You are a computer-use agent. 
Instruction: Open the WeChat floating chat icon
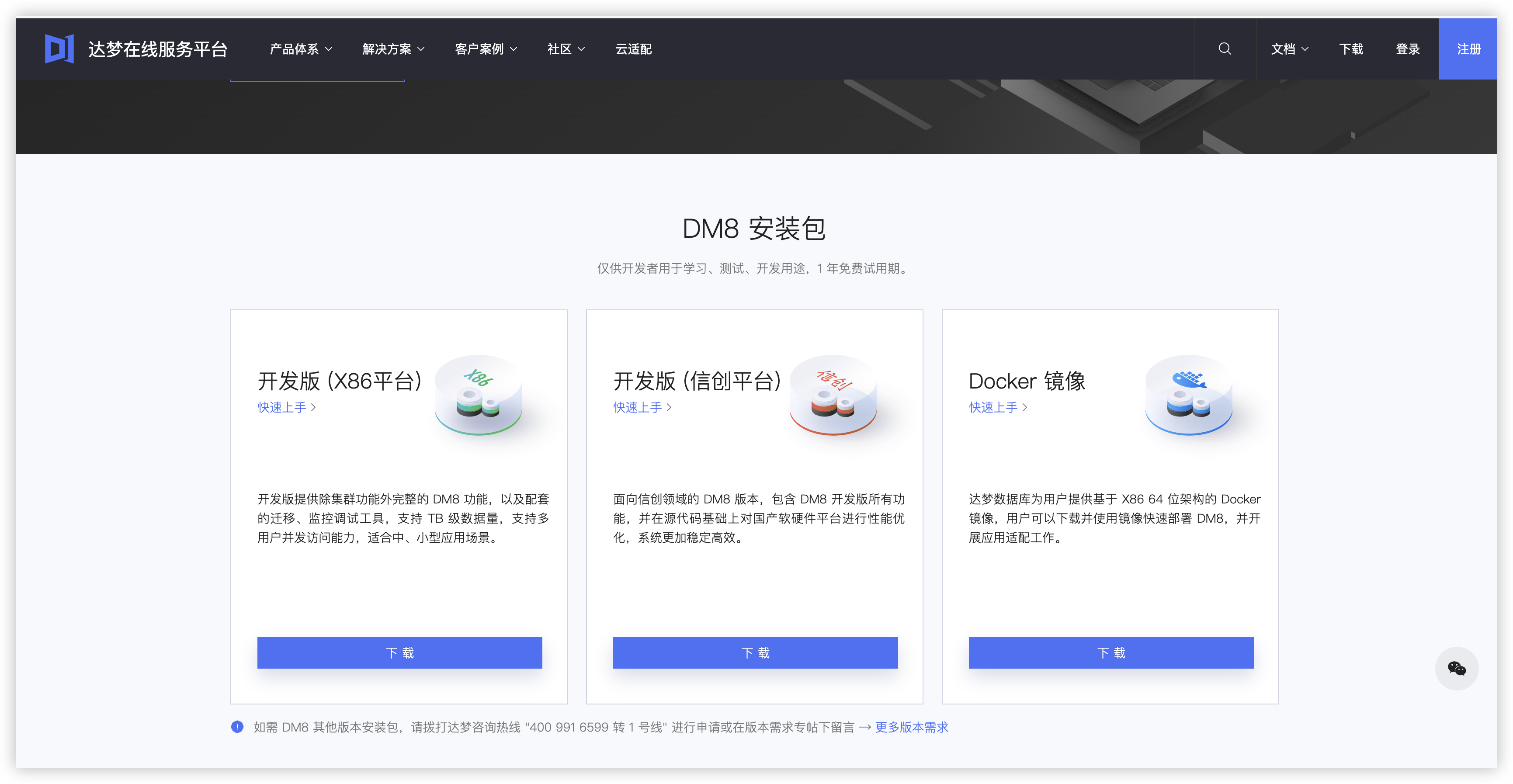(1457, 668)
